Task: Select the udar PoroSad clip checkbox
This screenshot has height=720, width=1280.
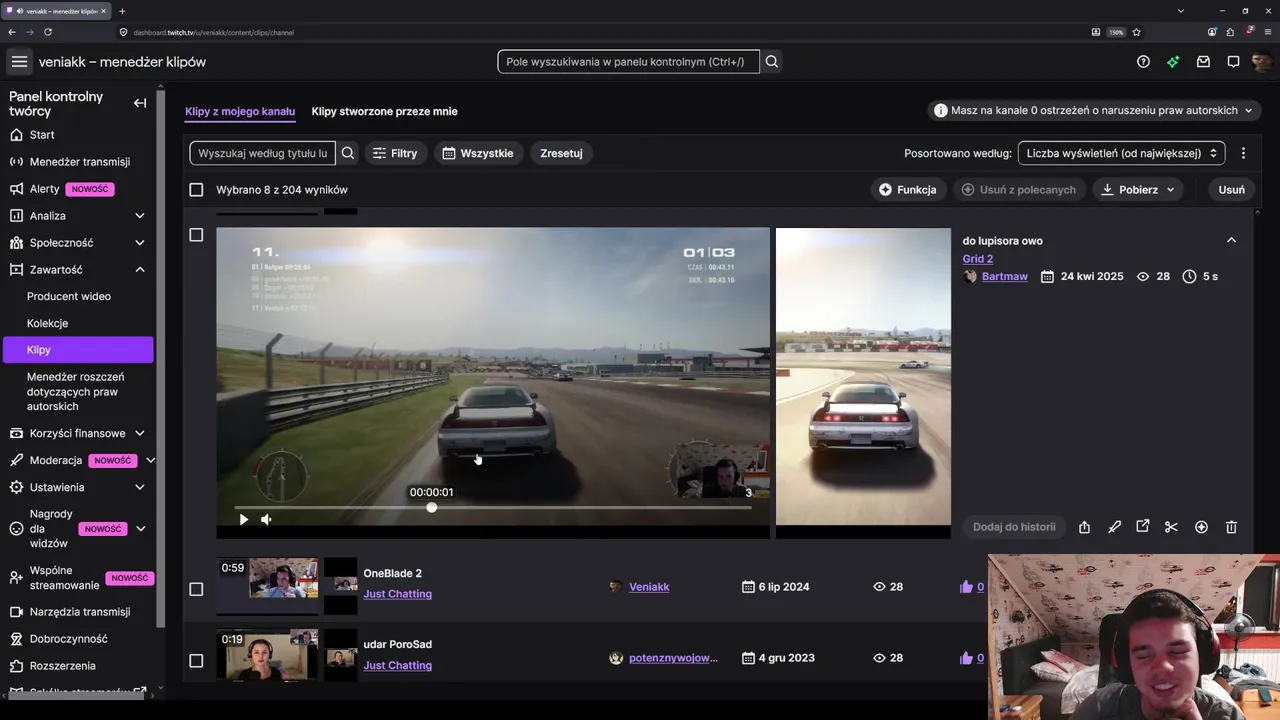Action: [x=196, y=661]
